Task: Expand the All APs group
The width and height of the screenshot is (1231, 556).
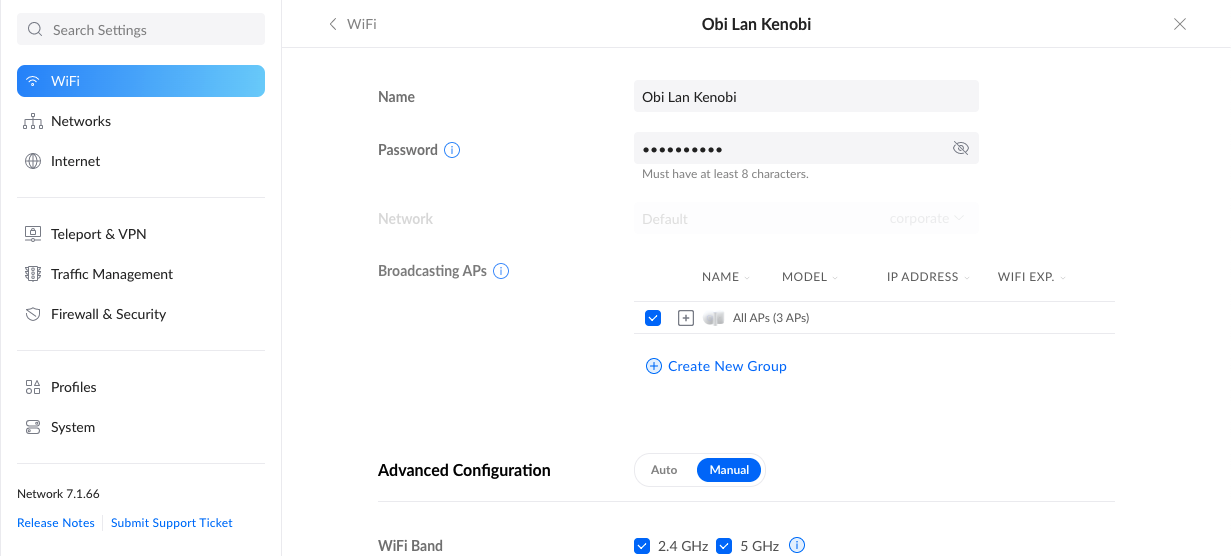Action: tap(686, 318)
